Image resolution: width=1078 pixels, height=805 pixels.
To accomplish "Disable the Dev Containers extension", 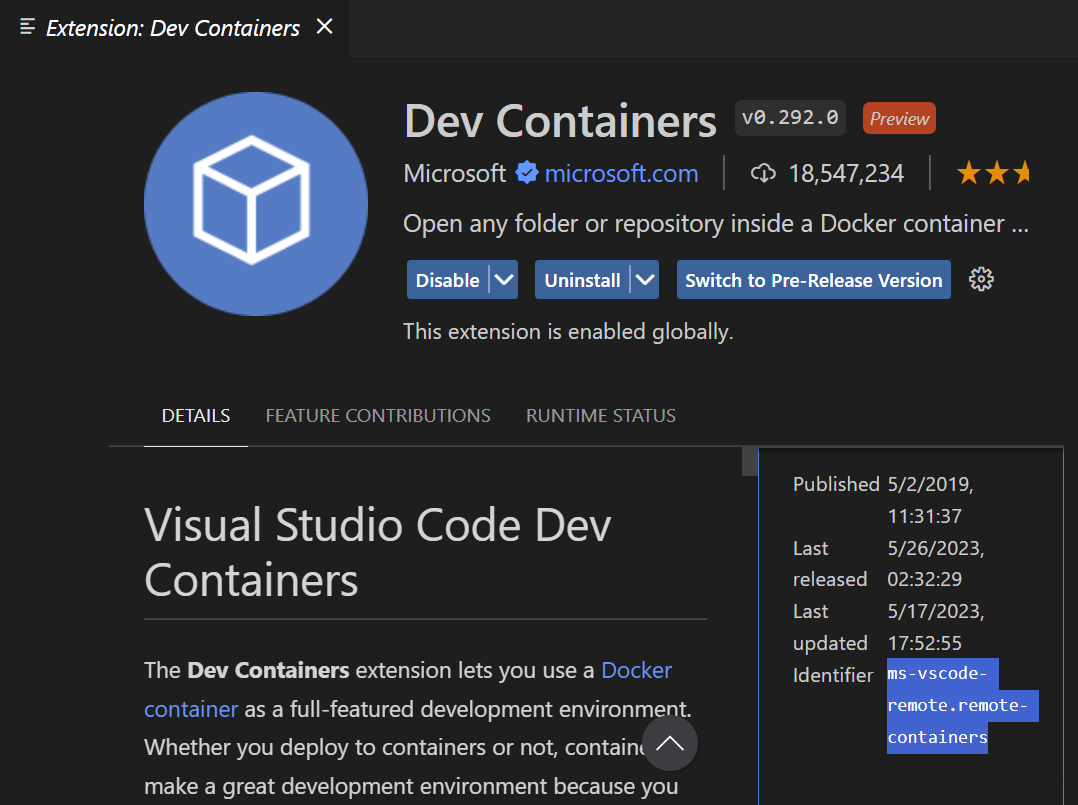I will coord(448,280).
